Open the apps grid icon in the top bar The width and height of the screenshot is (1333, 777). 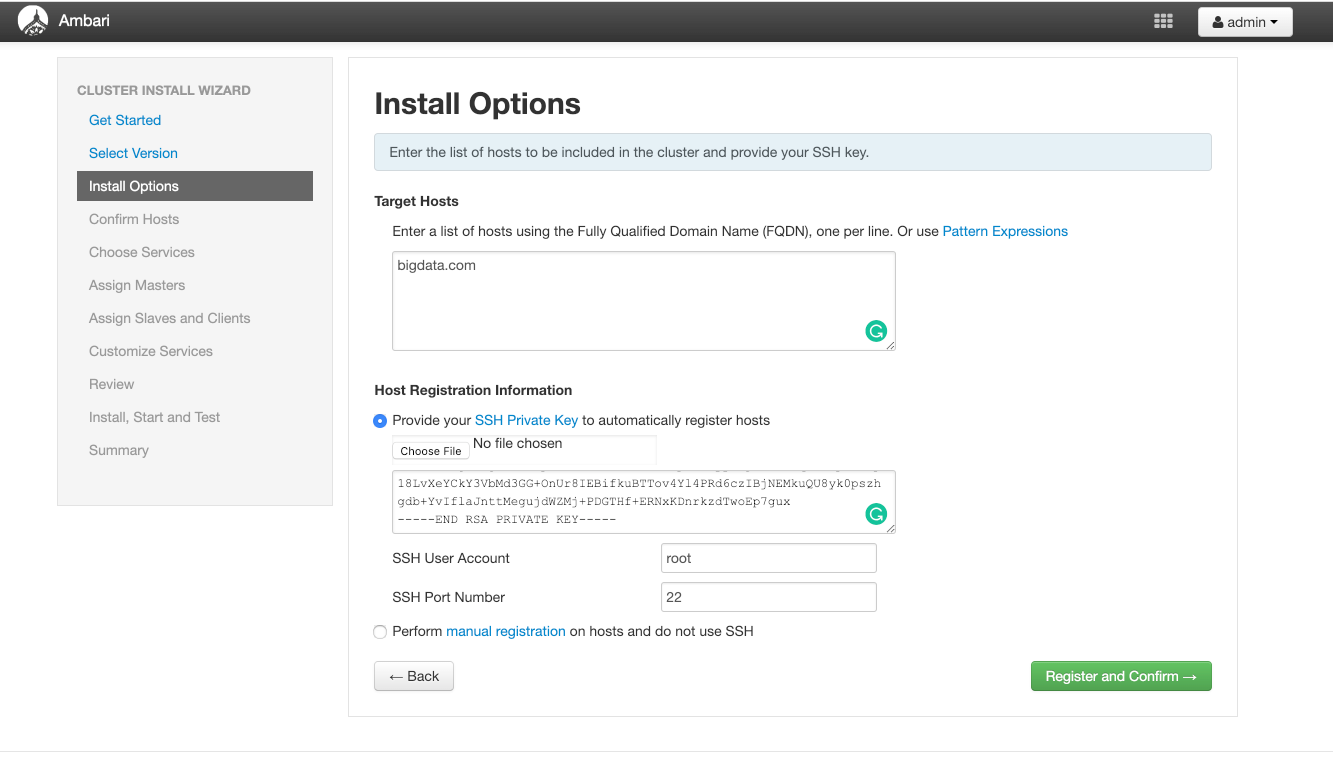click(x=1163, y=20)
